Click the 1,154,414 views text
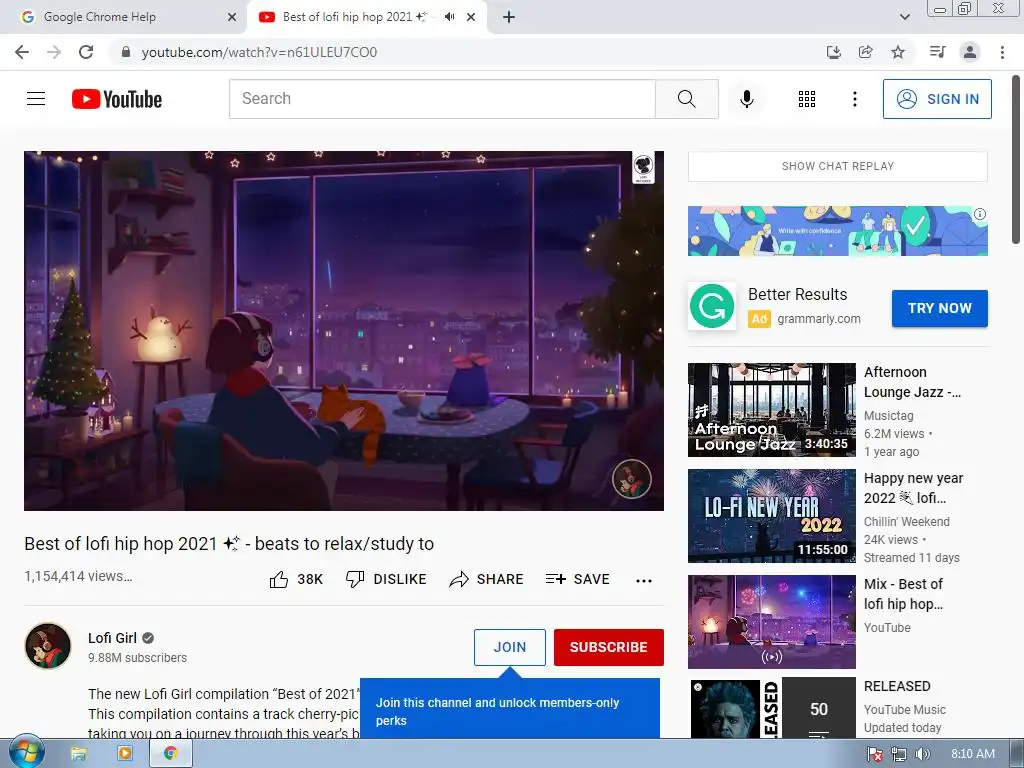This screenshot has height=768, width=1024. pyautogui.click(x=78, y=576)
